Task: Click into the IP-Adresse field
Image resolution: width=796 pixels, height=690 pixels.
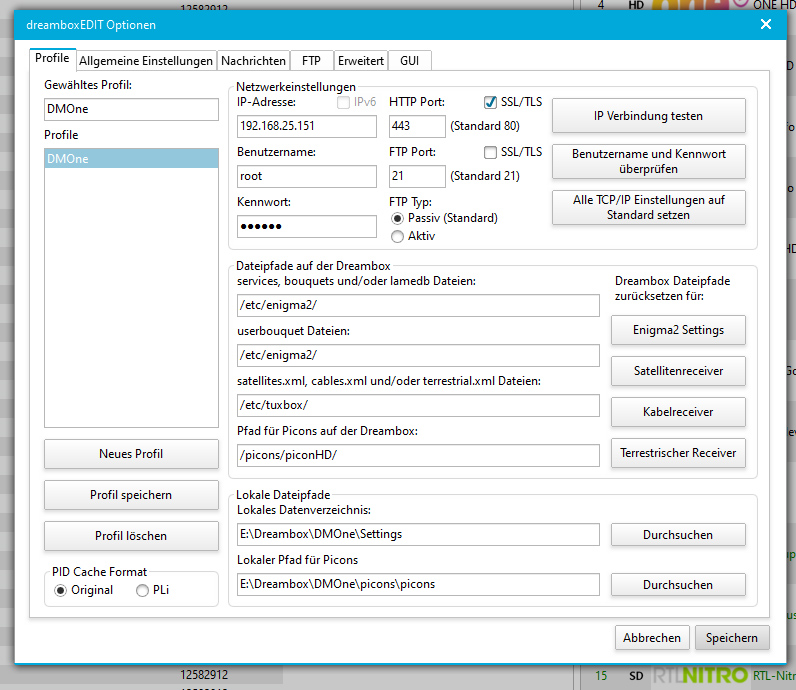Action: (x=306, y=127)
